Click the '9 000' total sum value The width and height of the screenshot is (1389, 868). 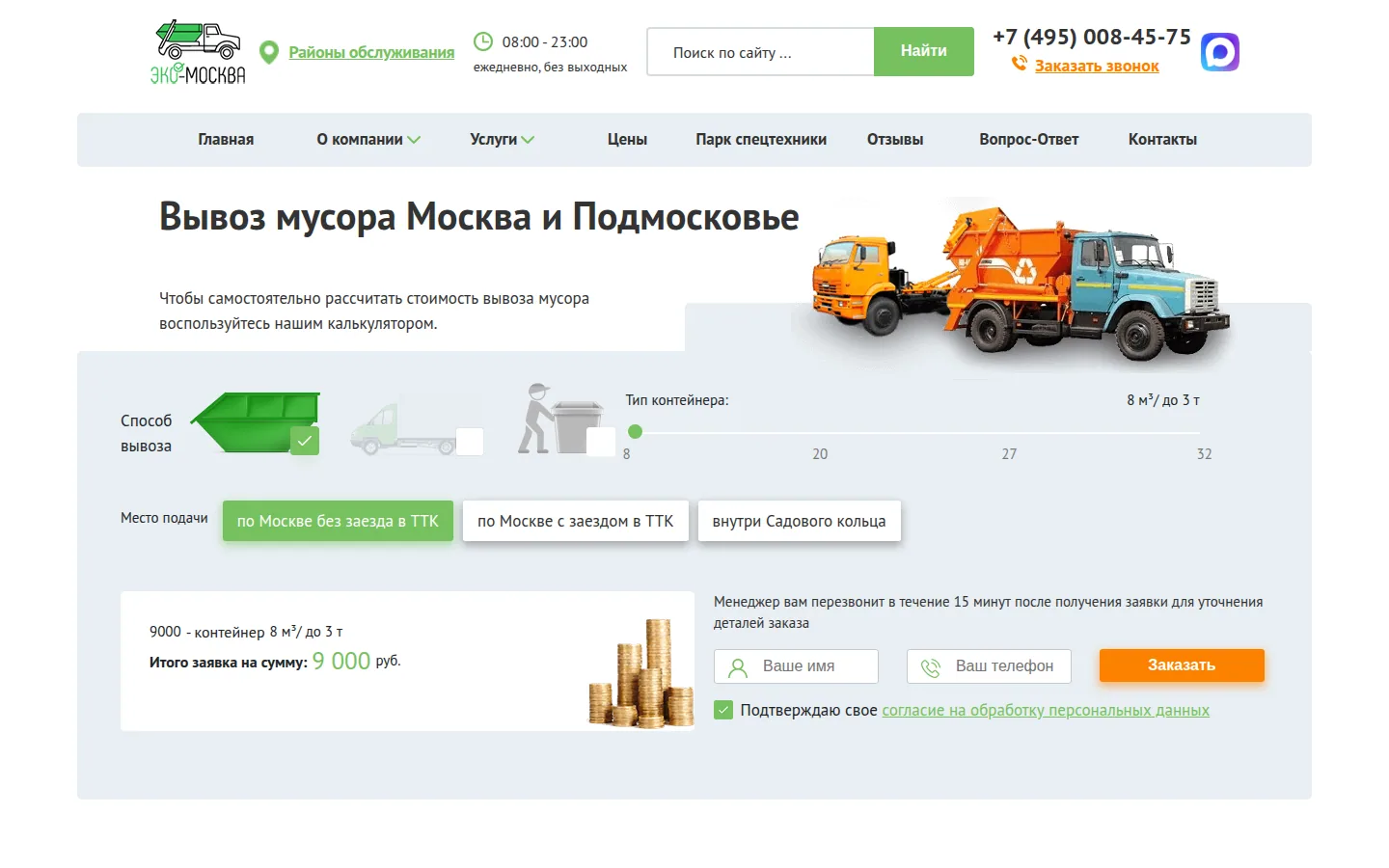[x=341, y=661]
